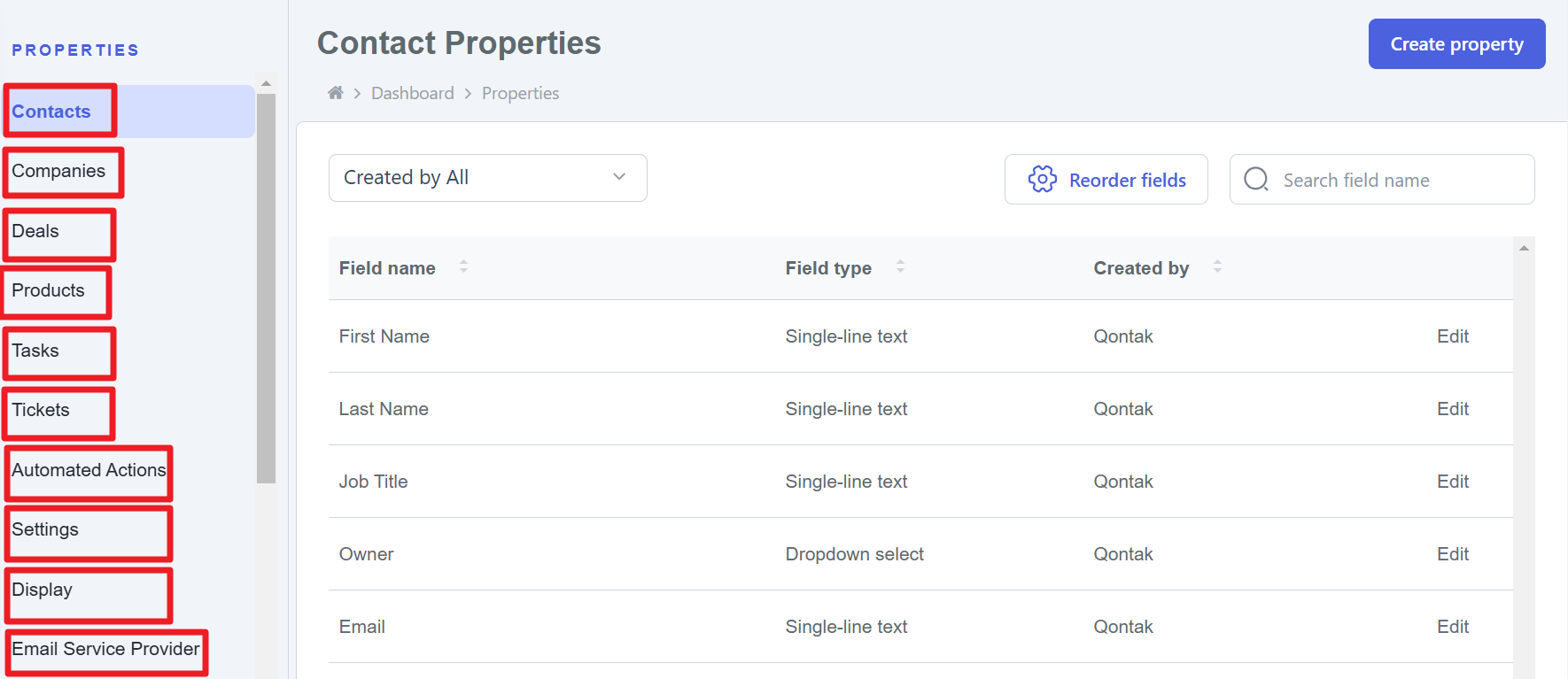Click the Field type column header

click(x=828, y=268)
